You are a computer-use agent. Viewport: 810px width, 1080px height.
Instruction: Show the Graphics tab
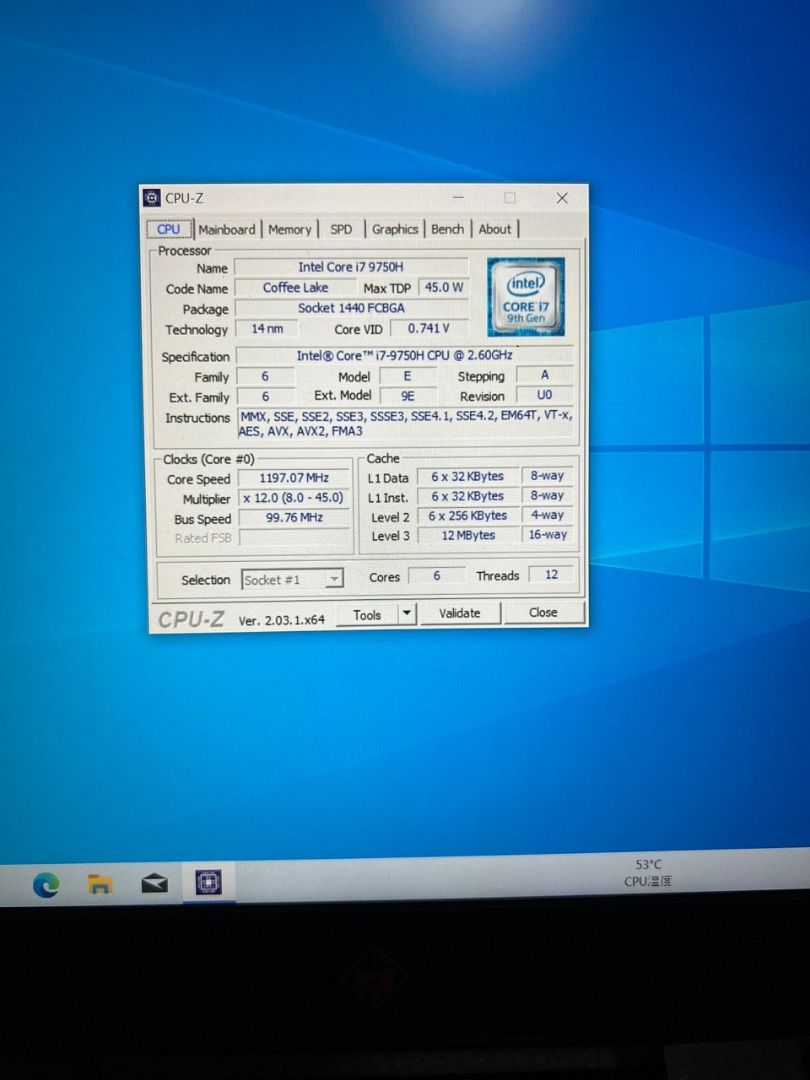(x=395, y=229)
